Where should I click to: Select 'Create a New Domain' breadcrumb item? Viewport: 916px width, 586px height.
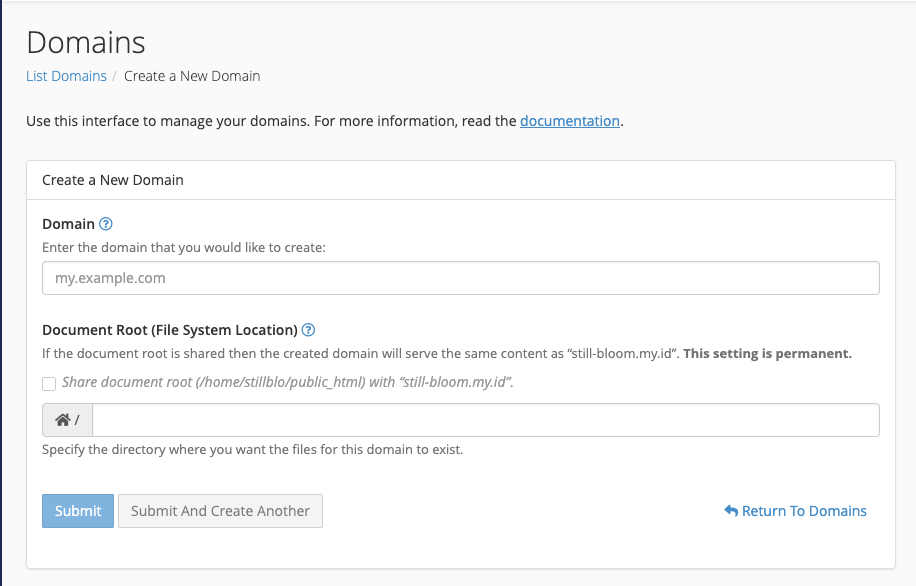click(x=192, y=76)
